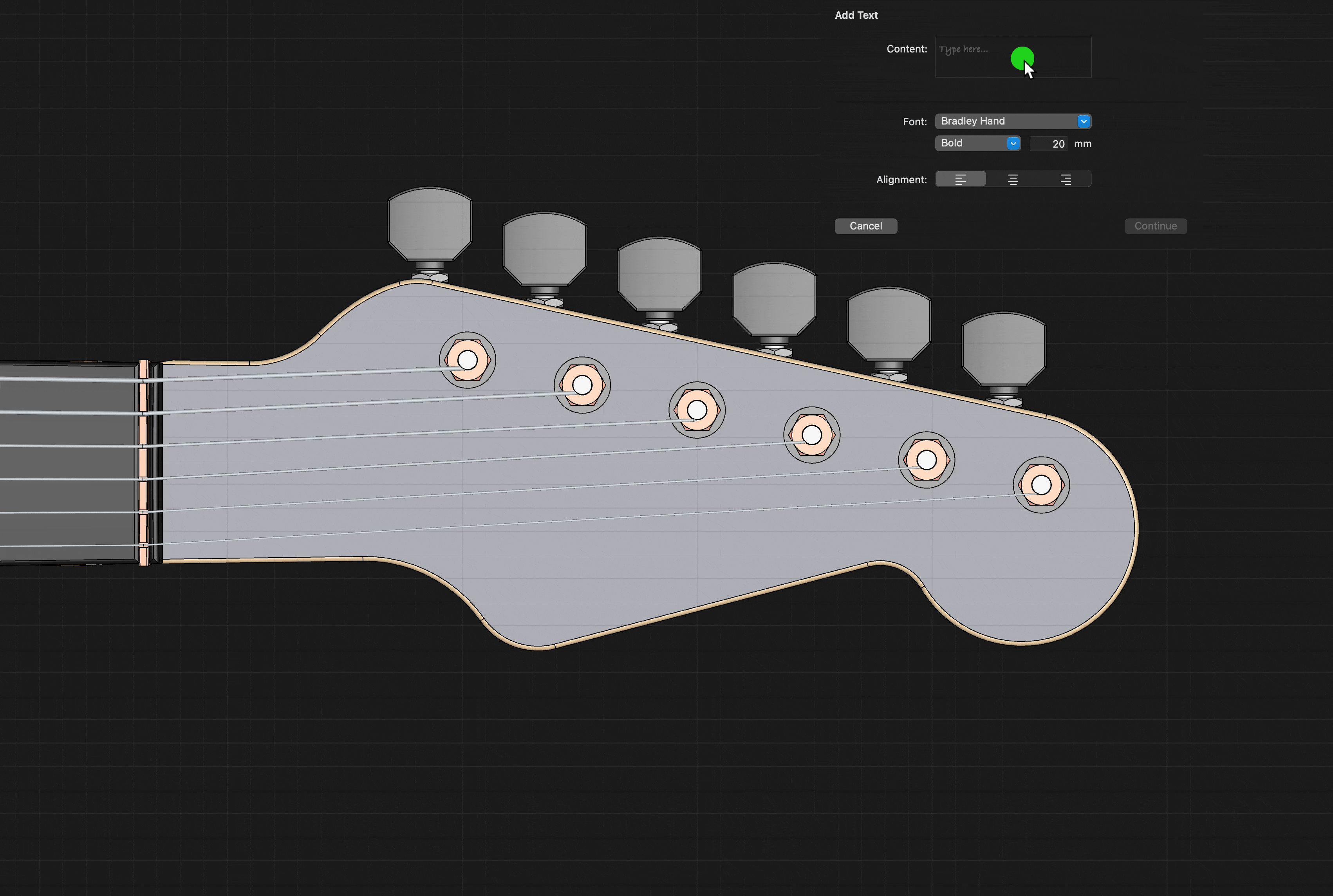This screenshot has width=1333, height=896.
Task: Click the Continue button
Action: pos(1155,226)
